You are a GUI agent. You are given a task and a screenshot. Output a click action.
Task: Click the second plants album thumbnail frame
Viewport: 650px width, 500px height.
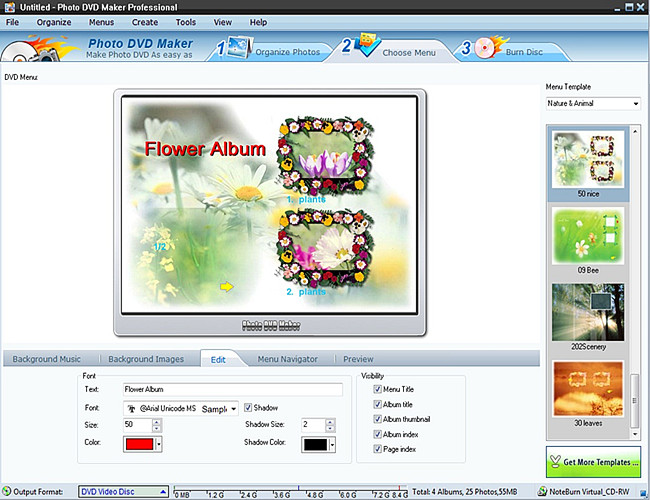325,248
